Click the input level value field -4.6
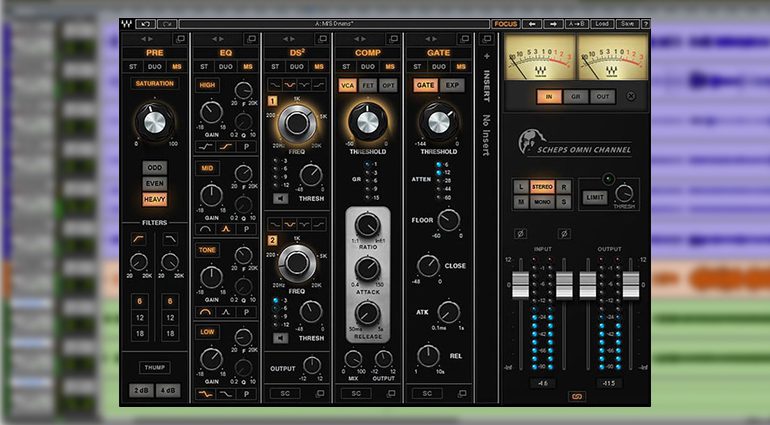The height and width of the screenshot is (425, 770). click(x=543, y=383)
